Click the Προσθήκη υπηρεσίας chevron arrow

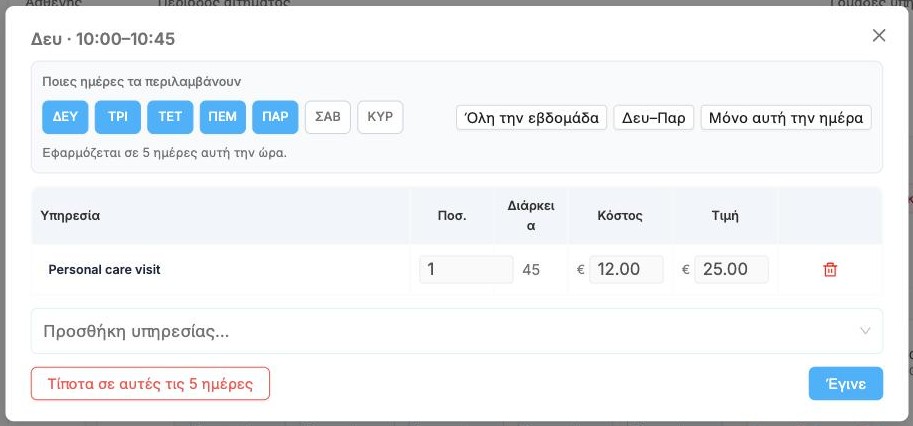(x=865, y=331)
